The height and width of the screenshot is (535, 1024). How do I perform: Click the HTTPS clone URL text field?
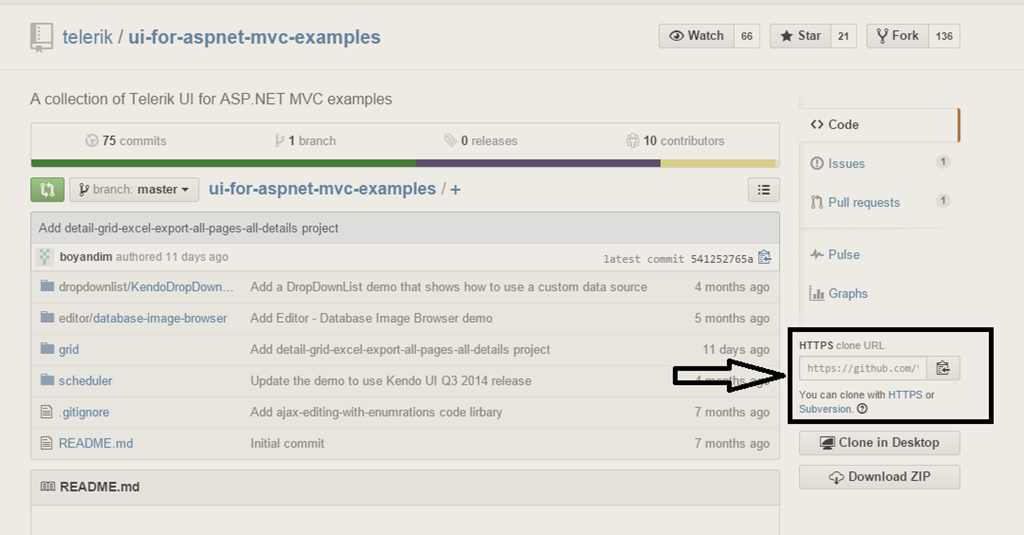(x=863, y=368)
